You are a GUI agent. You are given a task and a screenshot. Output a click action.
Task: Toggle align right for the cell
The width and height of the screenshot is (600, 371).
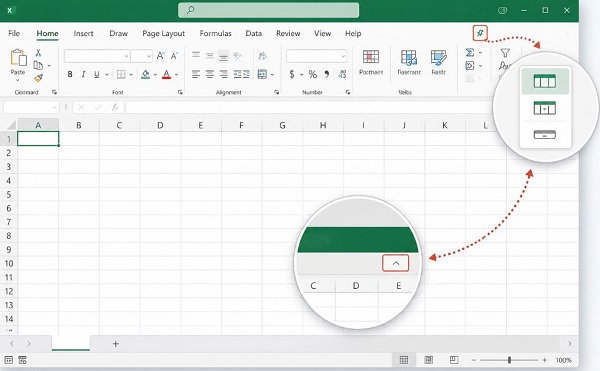click(x=223, y=74)
